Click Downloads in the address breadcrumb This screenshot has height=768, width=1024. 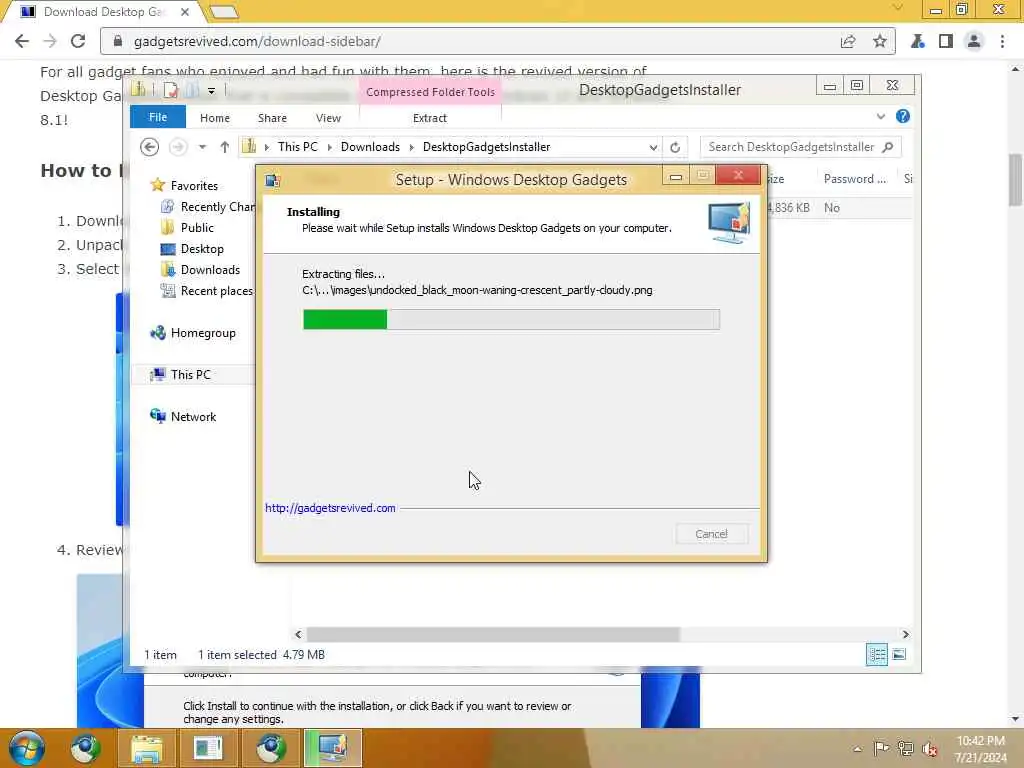[370, 147]
